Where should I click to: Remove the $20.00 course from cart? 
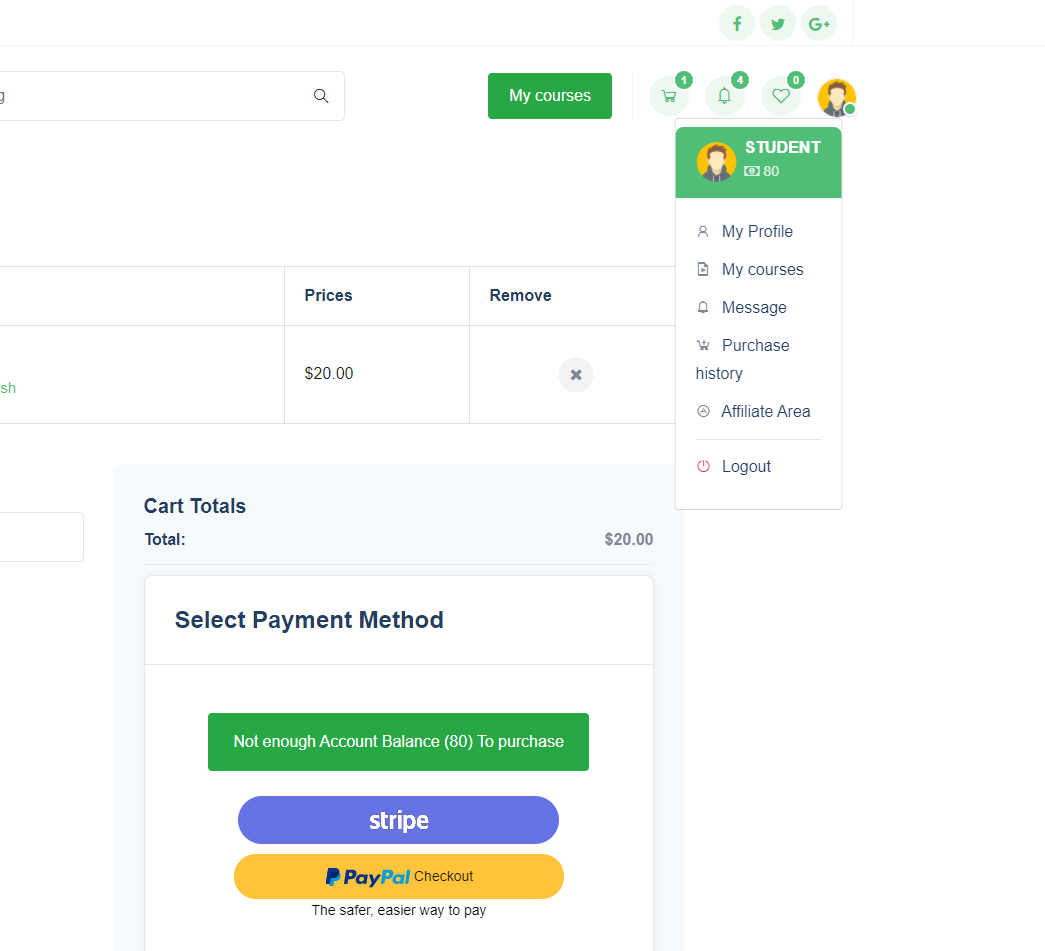coord(576,375)
